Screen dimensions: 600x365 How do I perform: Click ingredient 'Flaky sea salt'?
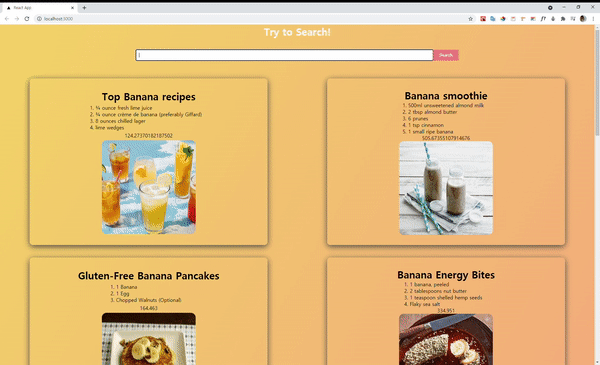pos(425,304)
